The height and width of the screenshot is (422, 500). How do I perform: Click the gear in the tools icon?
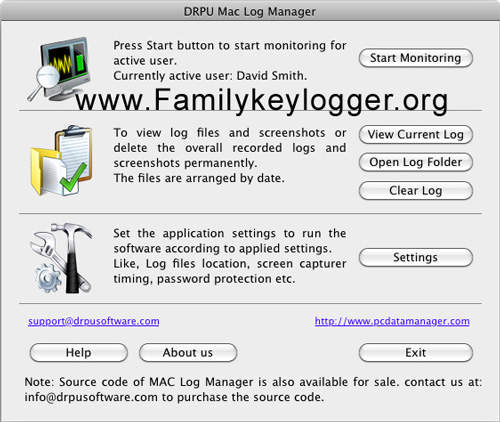(48, 278)
